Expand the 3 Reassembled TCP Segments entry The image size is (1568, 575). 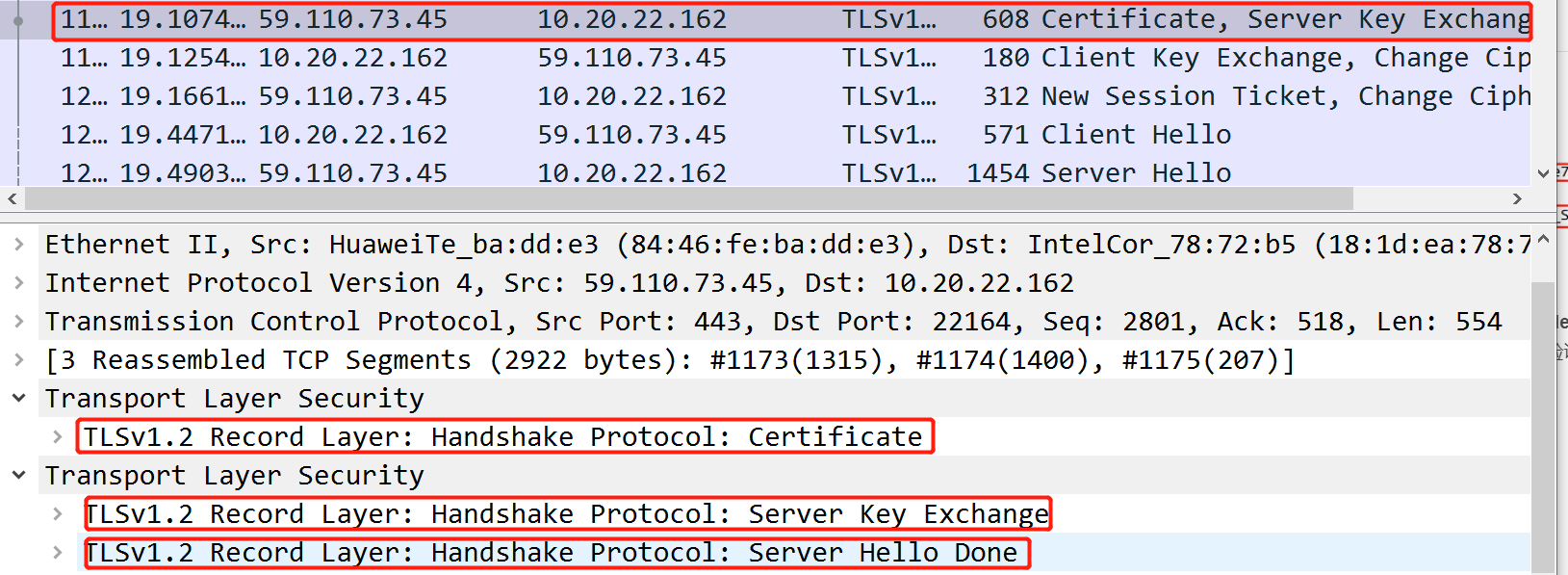tap(17, 359)
